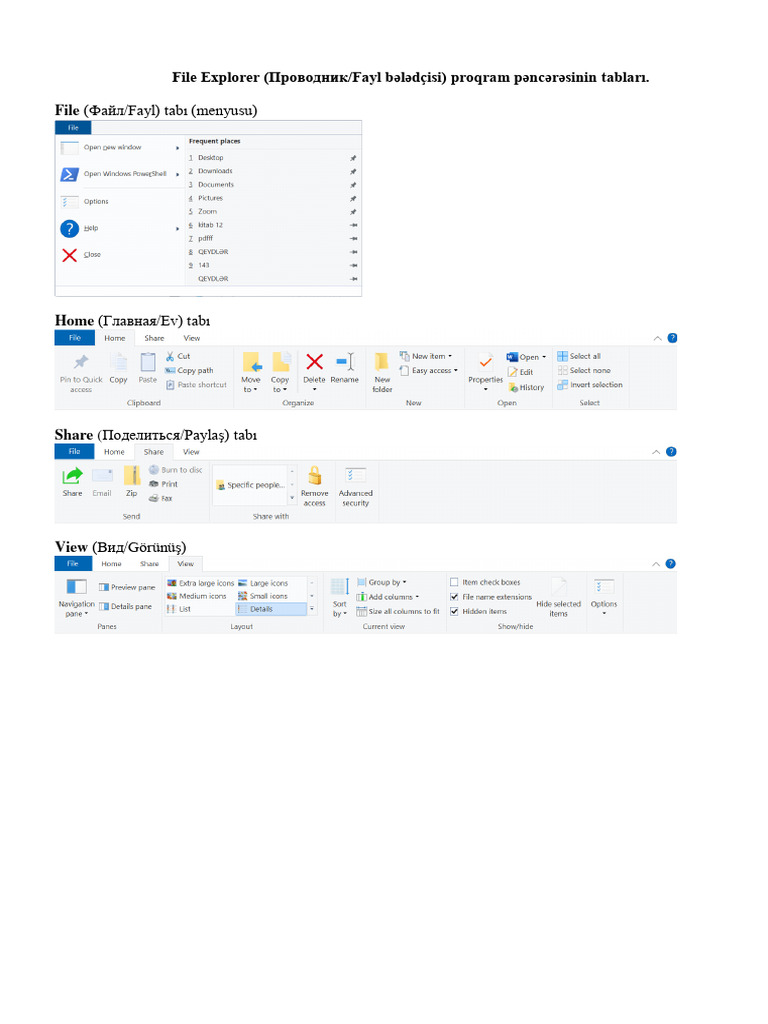
Task: Select Extra large icons layout
Action: pyautogui.click(x=200, y=583)
